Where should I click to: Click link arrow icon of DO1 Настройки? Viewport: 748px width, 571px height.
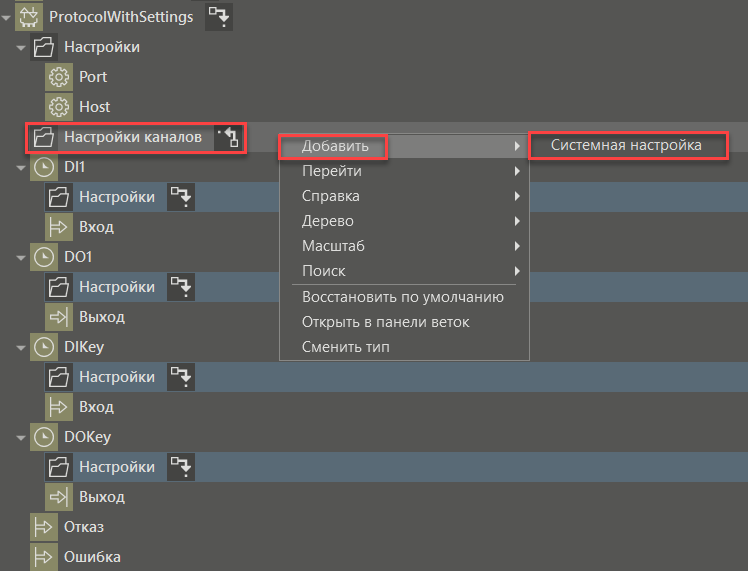pyautogui.click(x=181, y=287)
